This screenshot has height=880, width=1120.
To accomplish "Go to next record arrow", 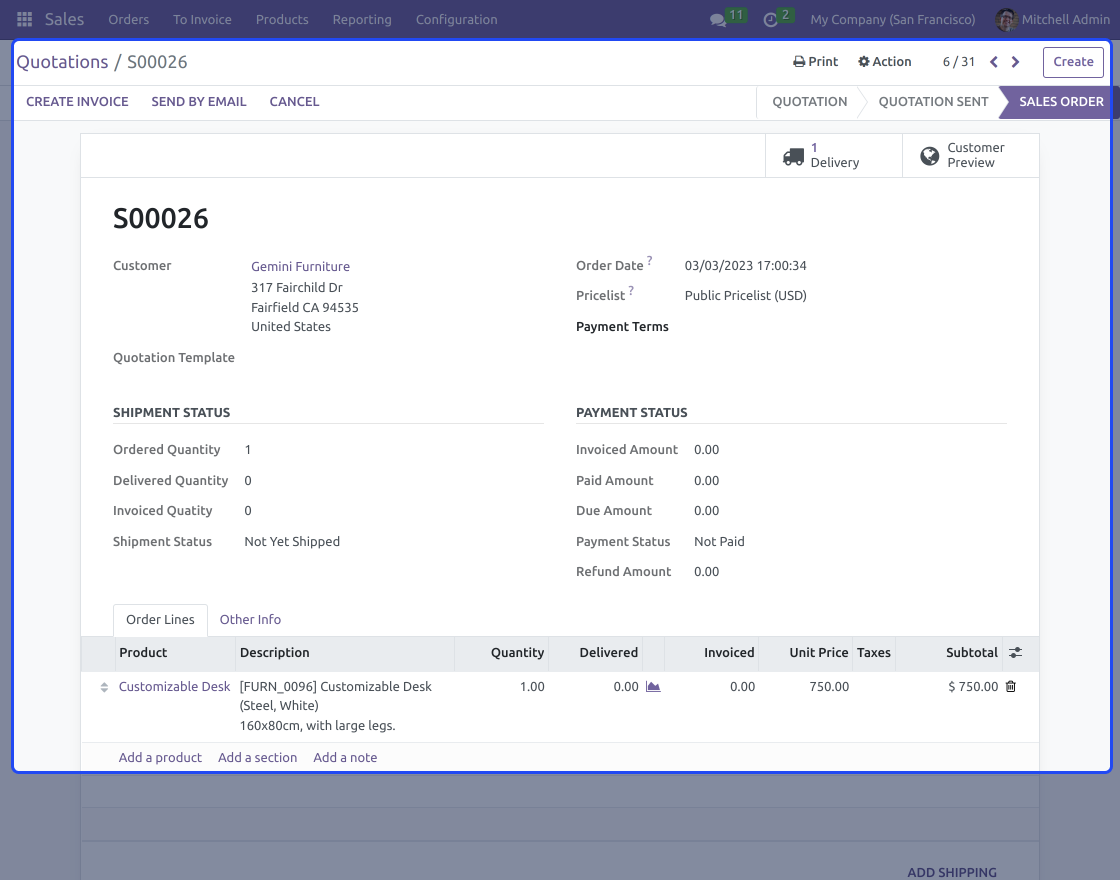I will pos(1015,62).
